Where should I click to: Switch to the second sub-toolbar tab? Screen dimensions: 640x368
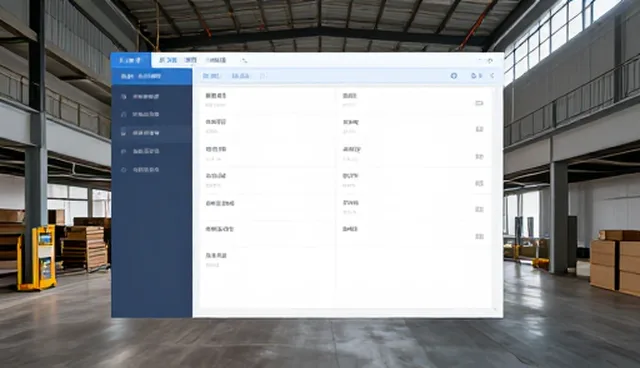click(x=240, y=76)
